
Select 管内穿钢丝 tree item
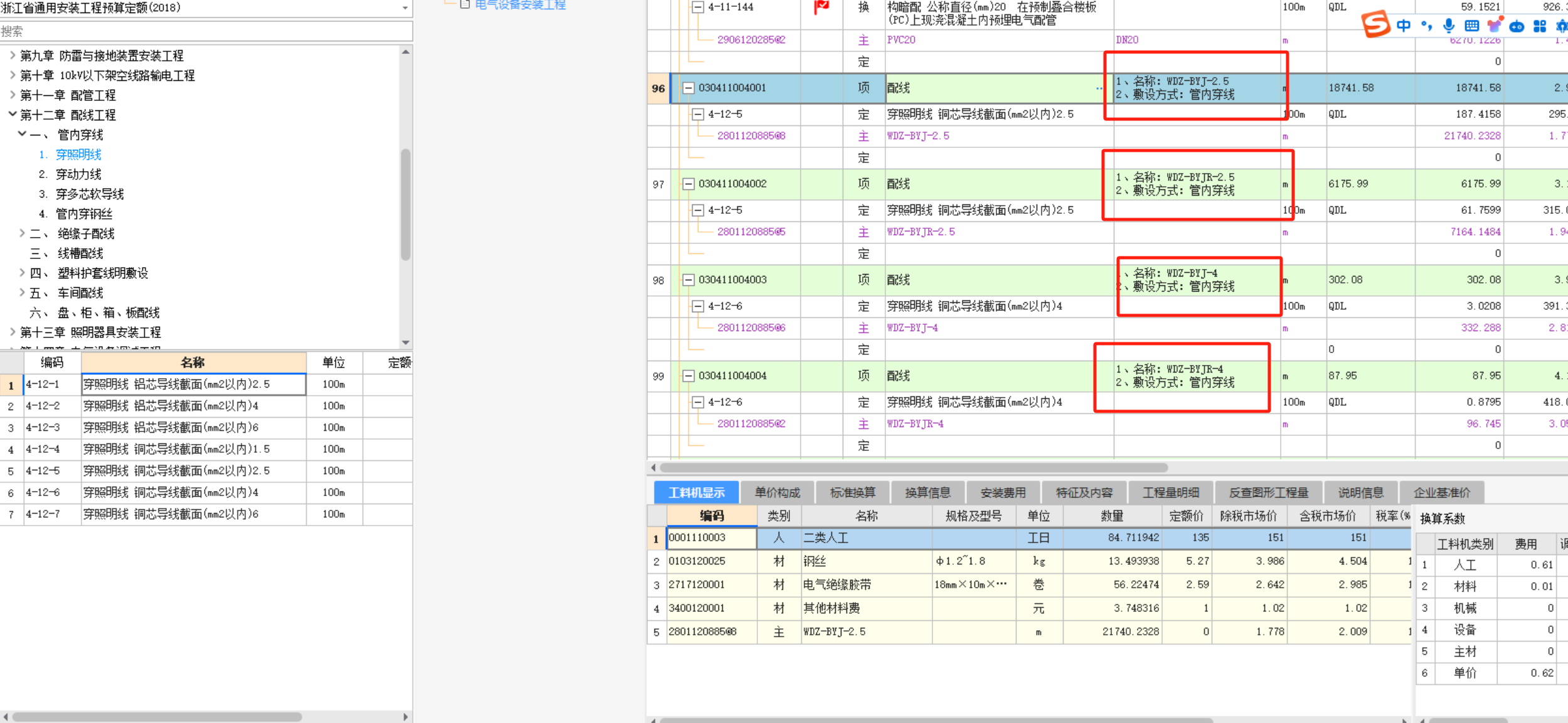(84, 214)
